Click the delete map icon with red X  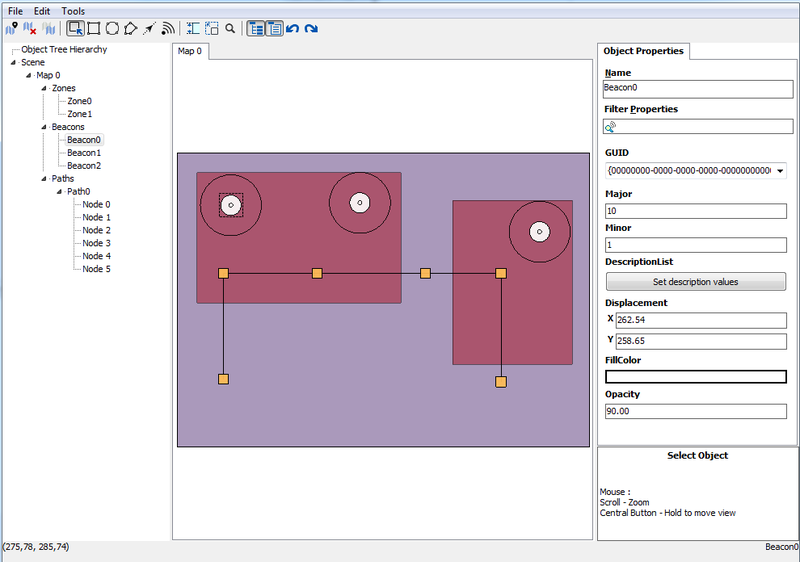pyautogui.click(x=30, y=29)
